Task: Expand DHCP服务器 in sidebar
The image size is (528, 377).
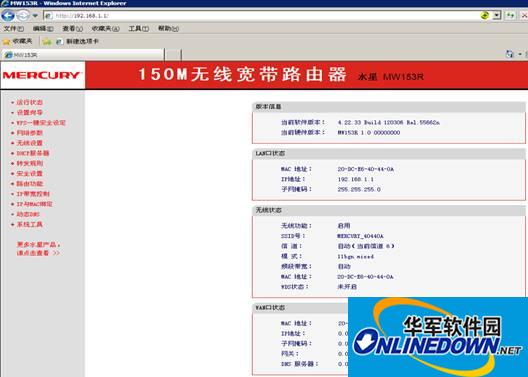Action: coord(33,153)
